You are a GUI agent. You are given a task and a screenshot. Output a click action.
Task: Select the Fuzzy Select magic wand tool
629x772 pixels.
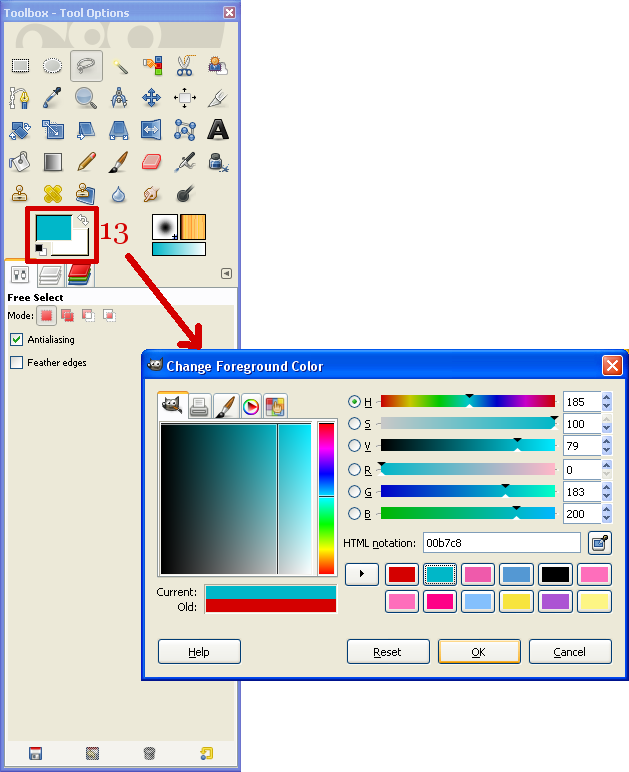[x=119, y=65]
